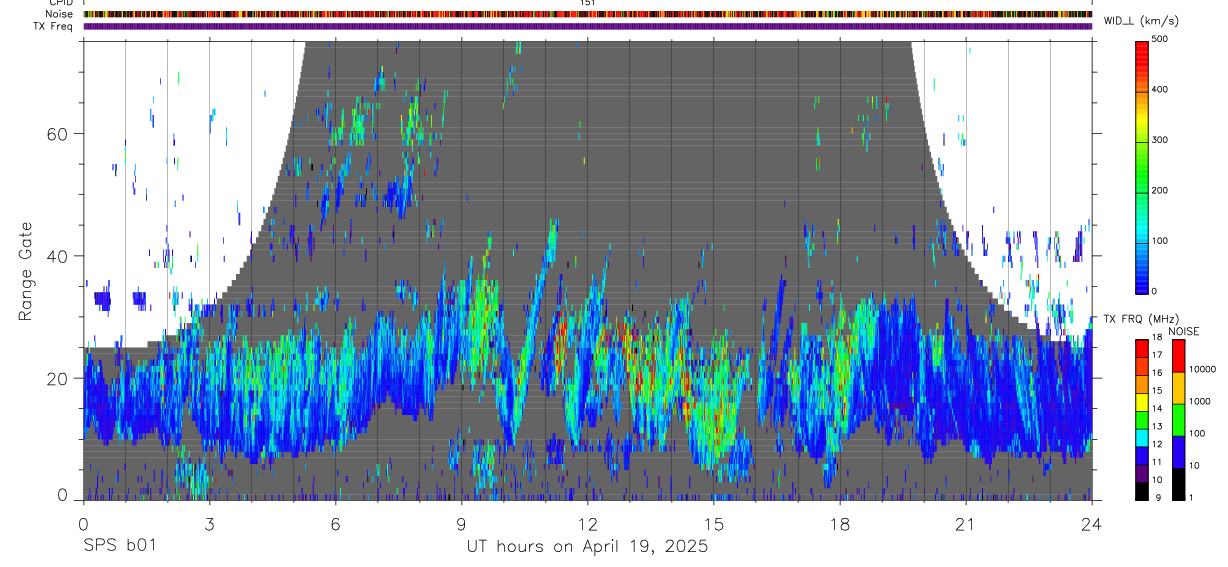The image size is (1228, 567).
Task: Click the 1000 tick on the NOISE legend
Action: tap(1198, 401)
